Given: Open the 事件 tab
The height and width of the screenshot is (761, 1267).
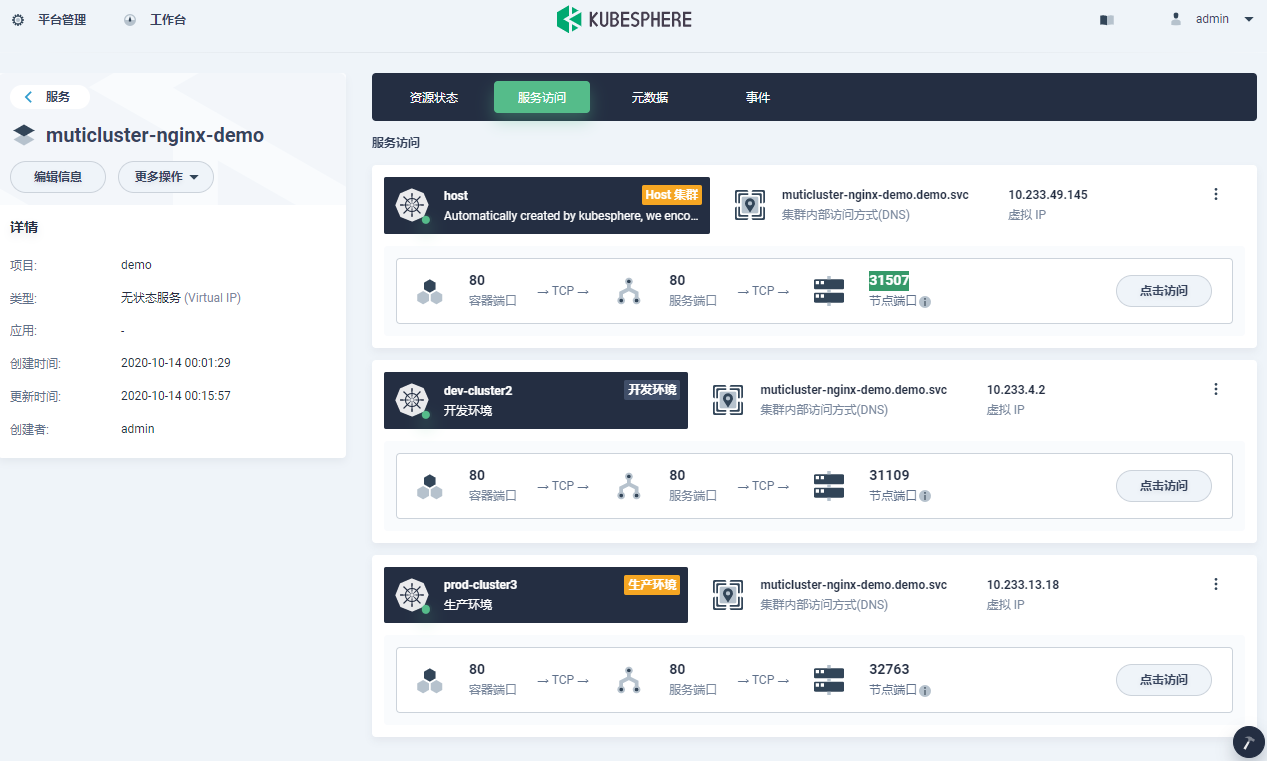Looking at the screenshot, I should (758, 98).
